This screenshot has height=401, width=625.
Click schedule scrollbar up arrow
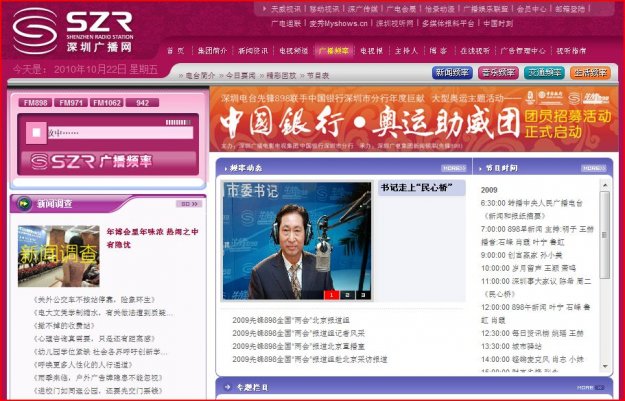click(x=605, y=185)
